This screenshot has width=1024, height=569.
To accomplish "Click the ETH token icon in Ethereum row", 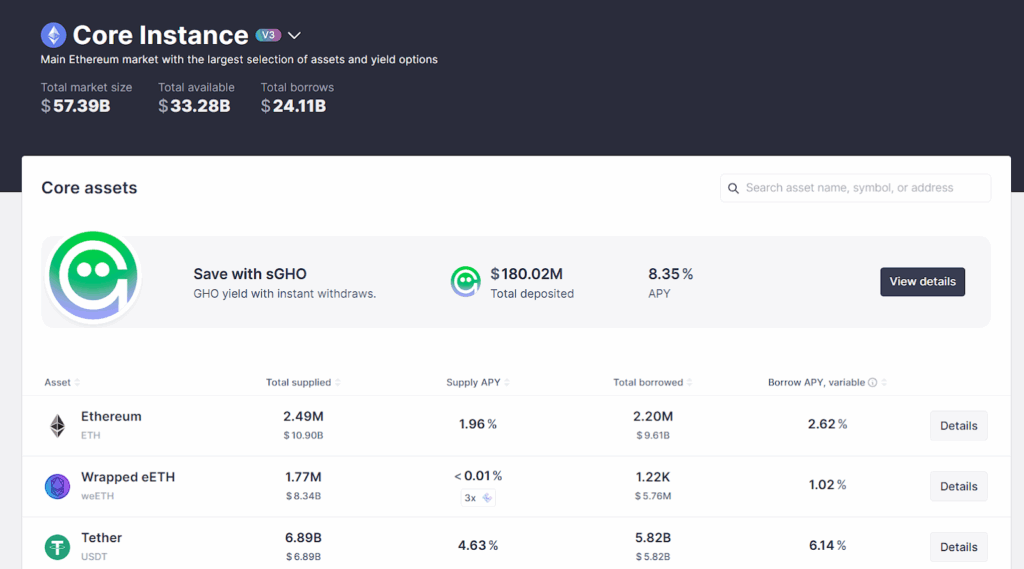I will (57, 426).
